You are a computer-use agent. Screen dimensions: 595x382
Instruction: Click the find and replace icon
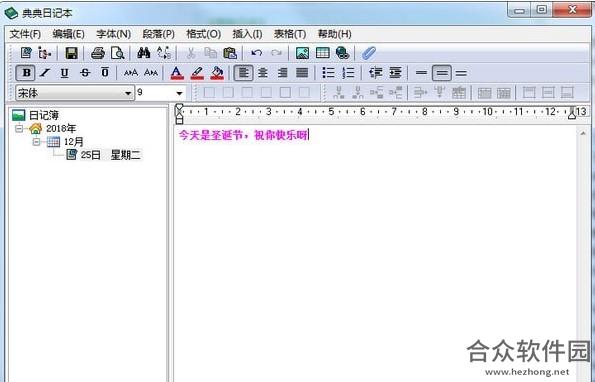point(164,53)
